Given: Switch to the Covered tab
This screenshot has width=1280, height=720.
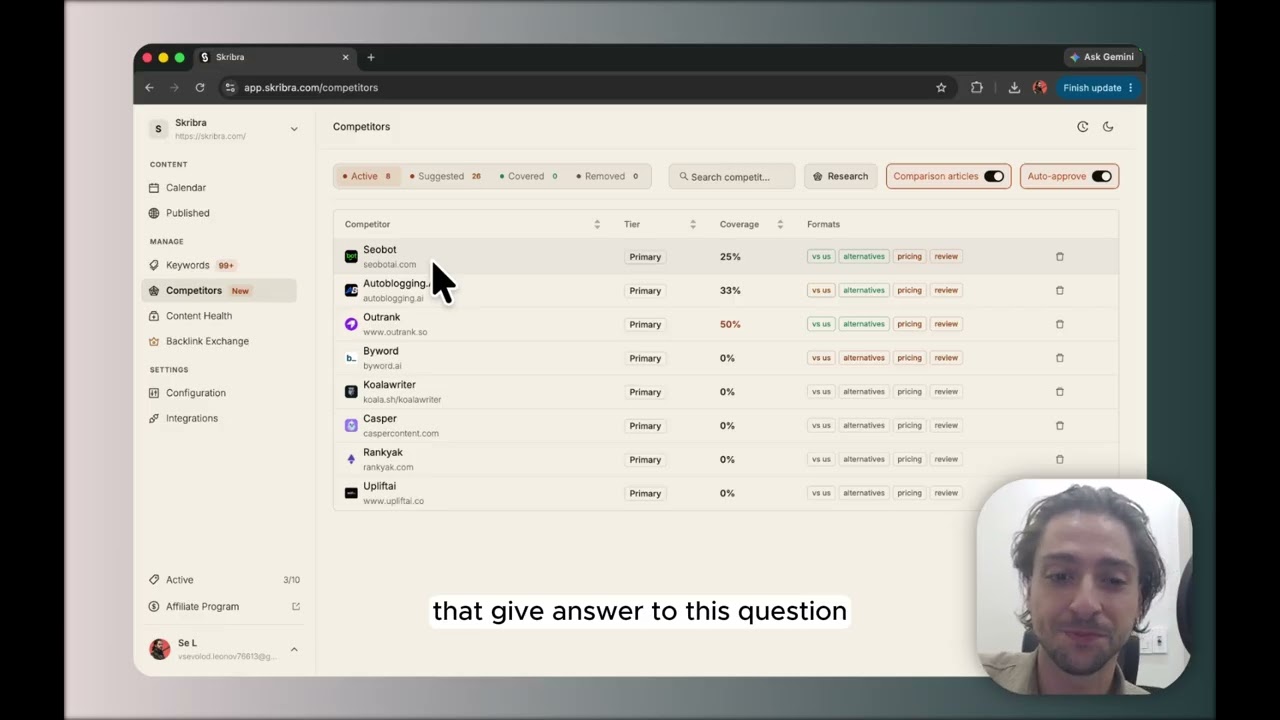Looking at the screenshot, I should (528, 177).
